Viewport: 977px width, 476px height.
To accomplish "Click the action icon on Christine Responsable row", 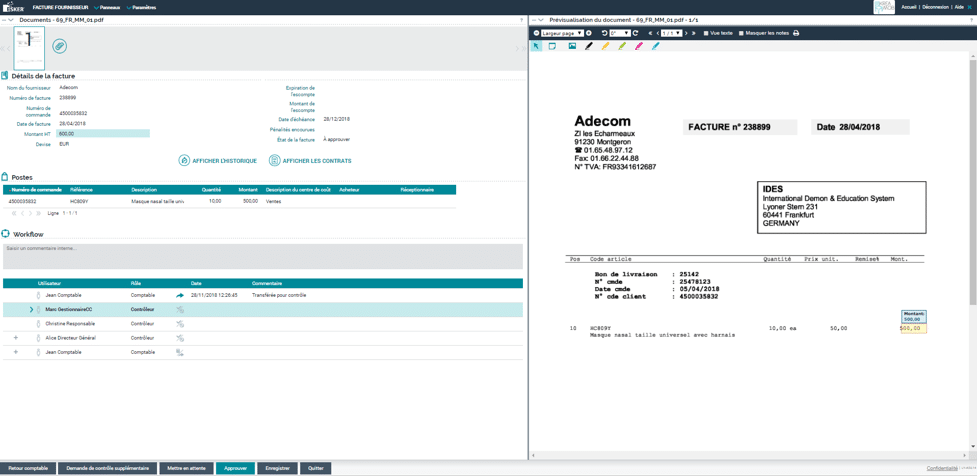I will coord(179,323).
